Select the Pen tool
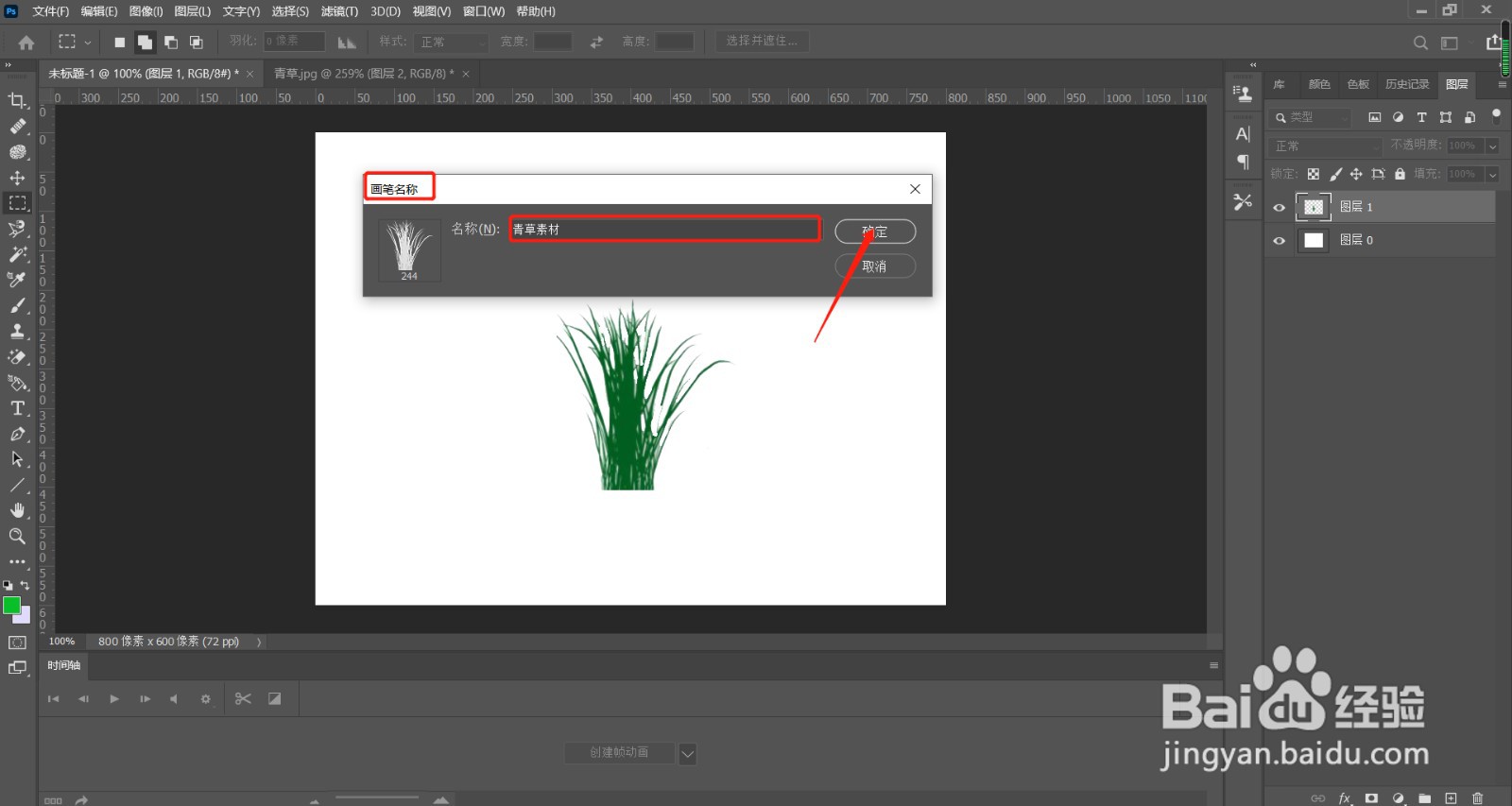This screenshot has width=1512, height=806. [x=17, y=434]
